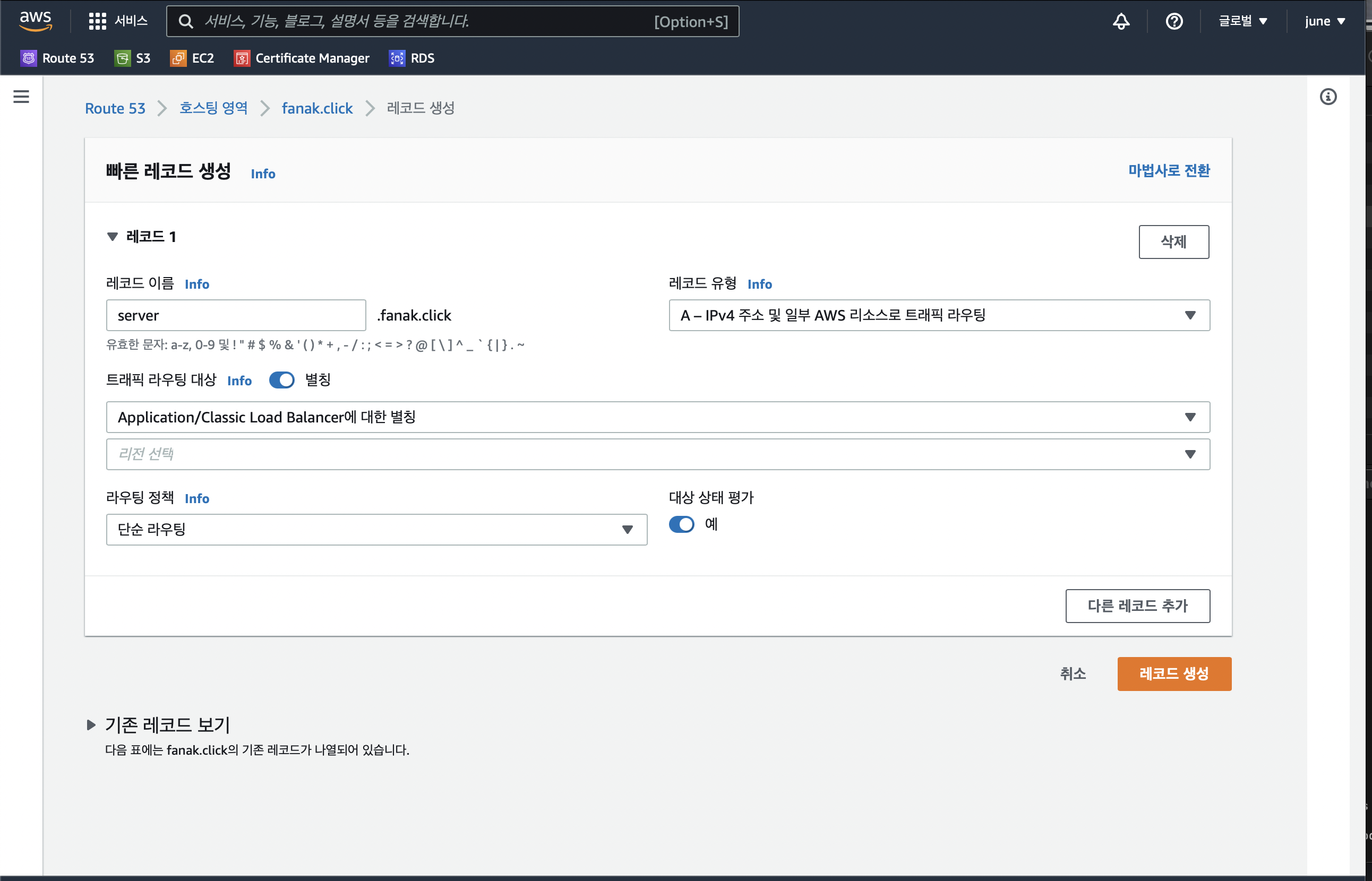Click the AWS logo home icon

[36, 21]
